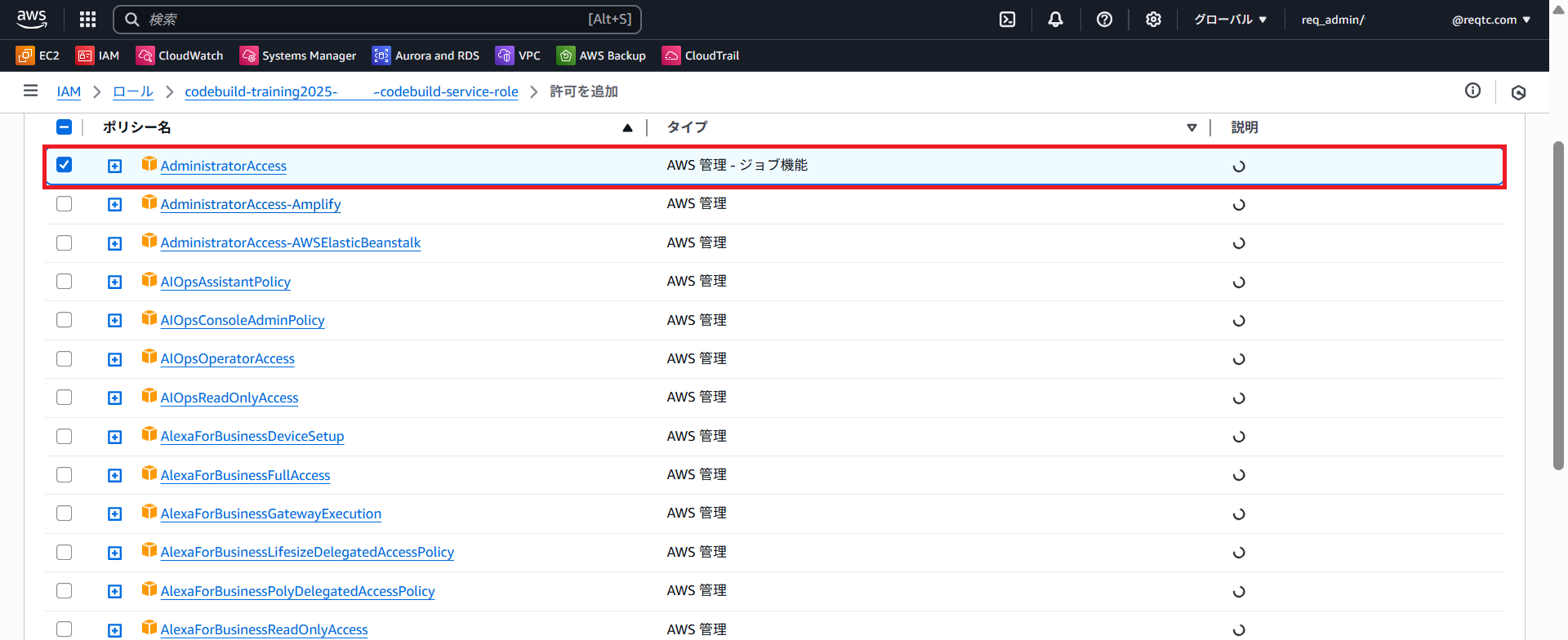This screenshot has width=1568, height=640.
Task: Open AdministratorAccess policy link
Action: (224, 166)
